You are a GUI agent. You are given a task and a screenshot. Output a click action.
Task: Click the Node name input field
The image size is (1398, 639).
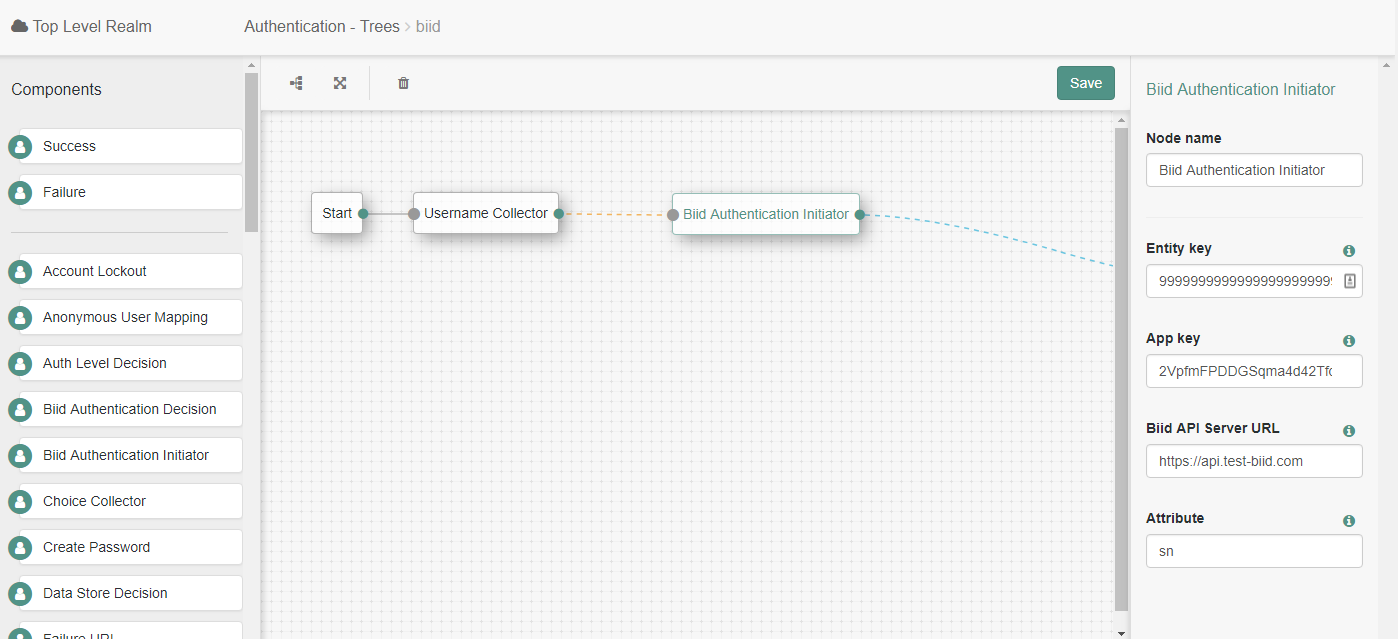1254,170
